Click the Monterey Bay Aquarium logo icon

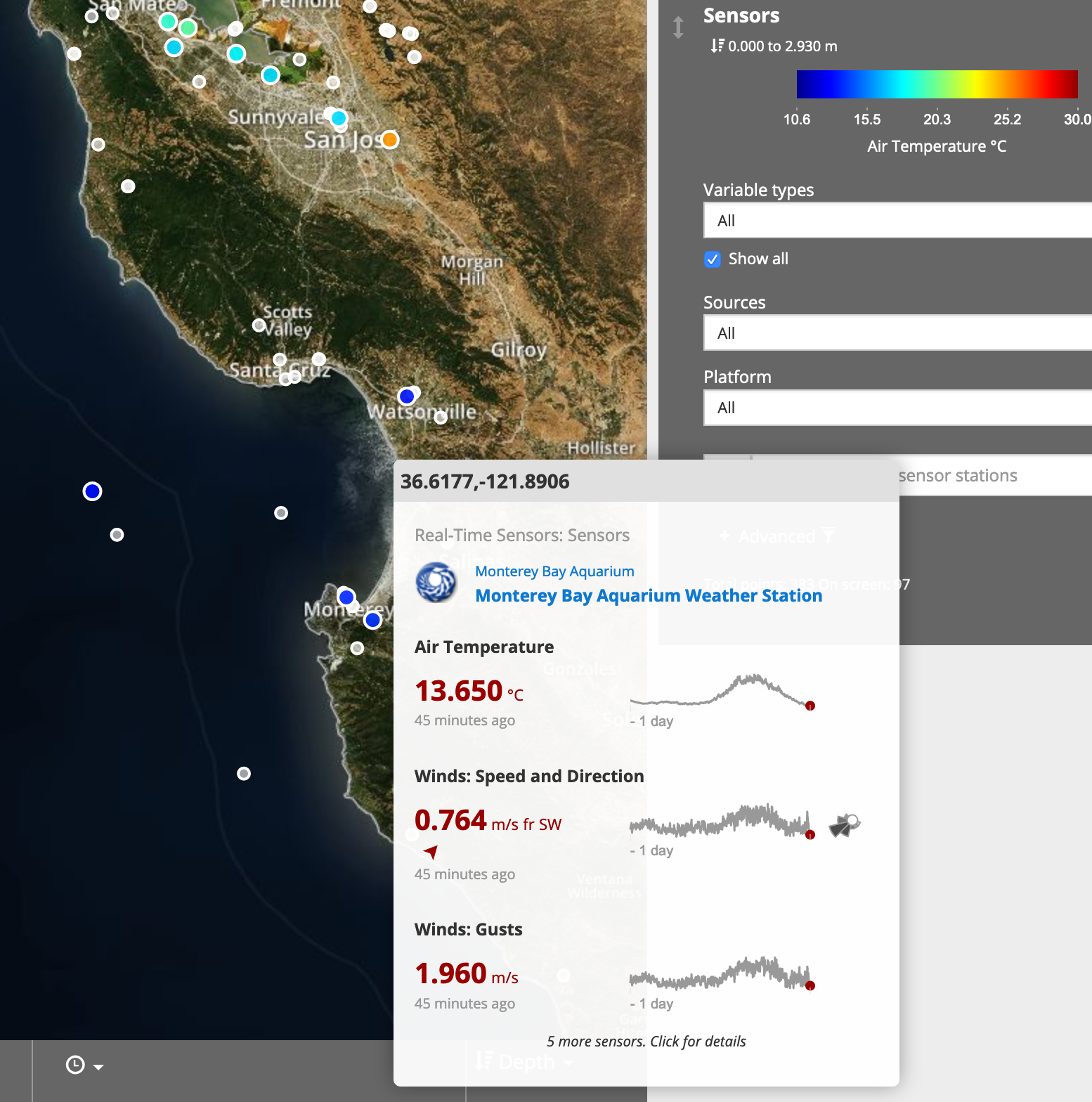pos(436,583)
